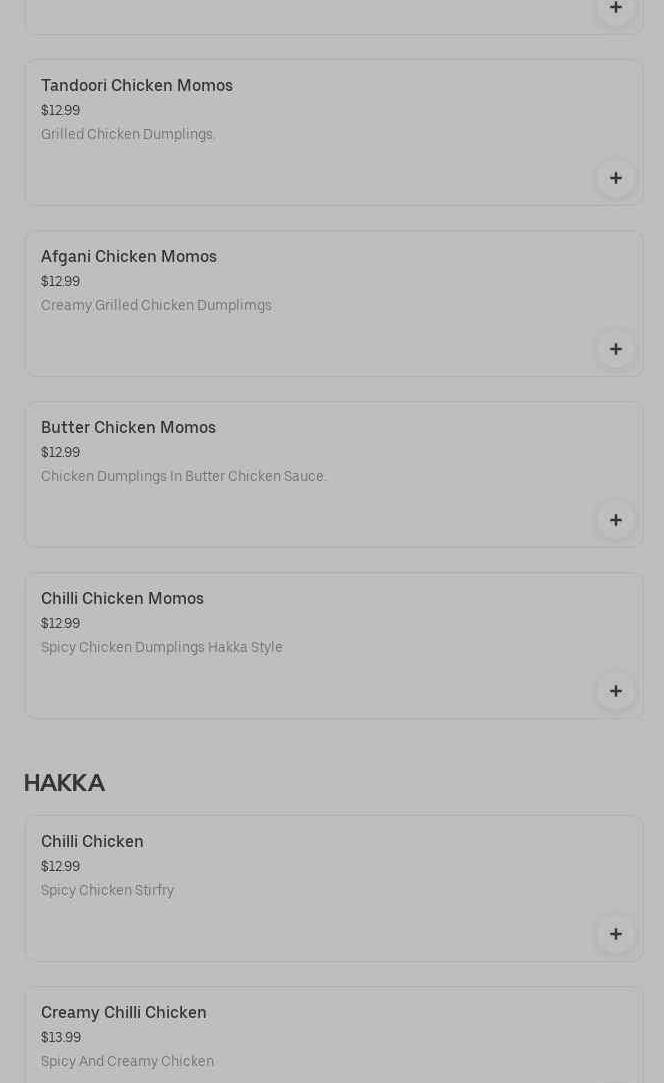Add Chilli Chicken Momos with plus icon
Viewport: 664px width, 1083px height.
coord(616,691)
